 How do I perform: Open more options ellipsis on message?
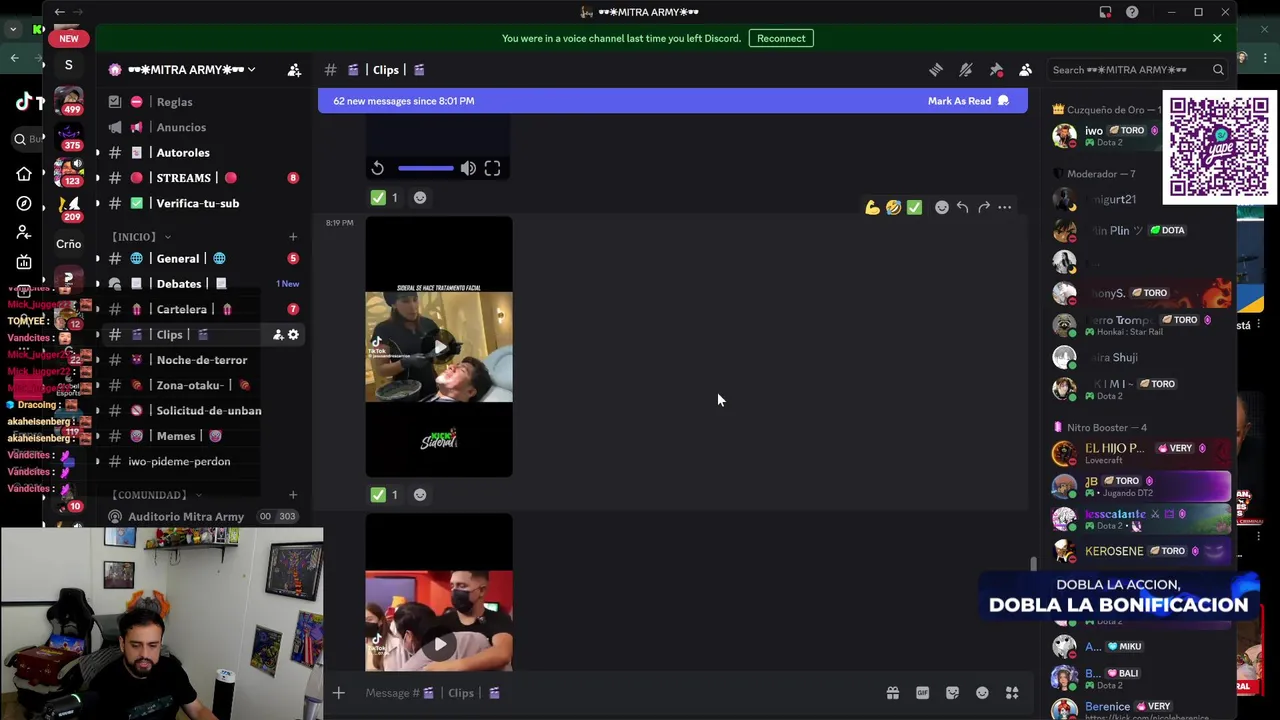(1005, 207)
